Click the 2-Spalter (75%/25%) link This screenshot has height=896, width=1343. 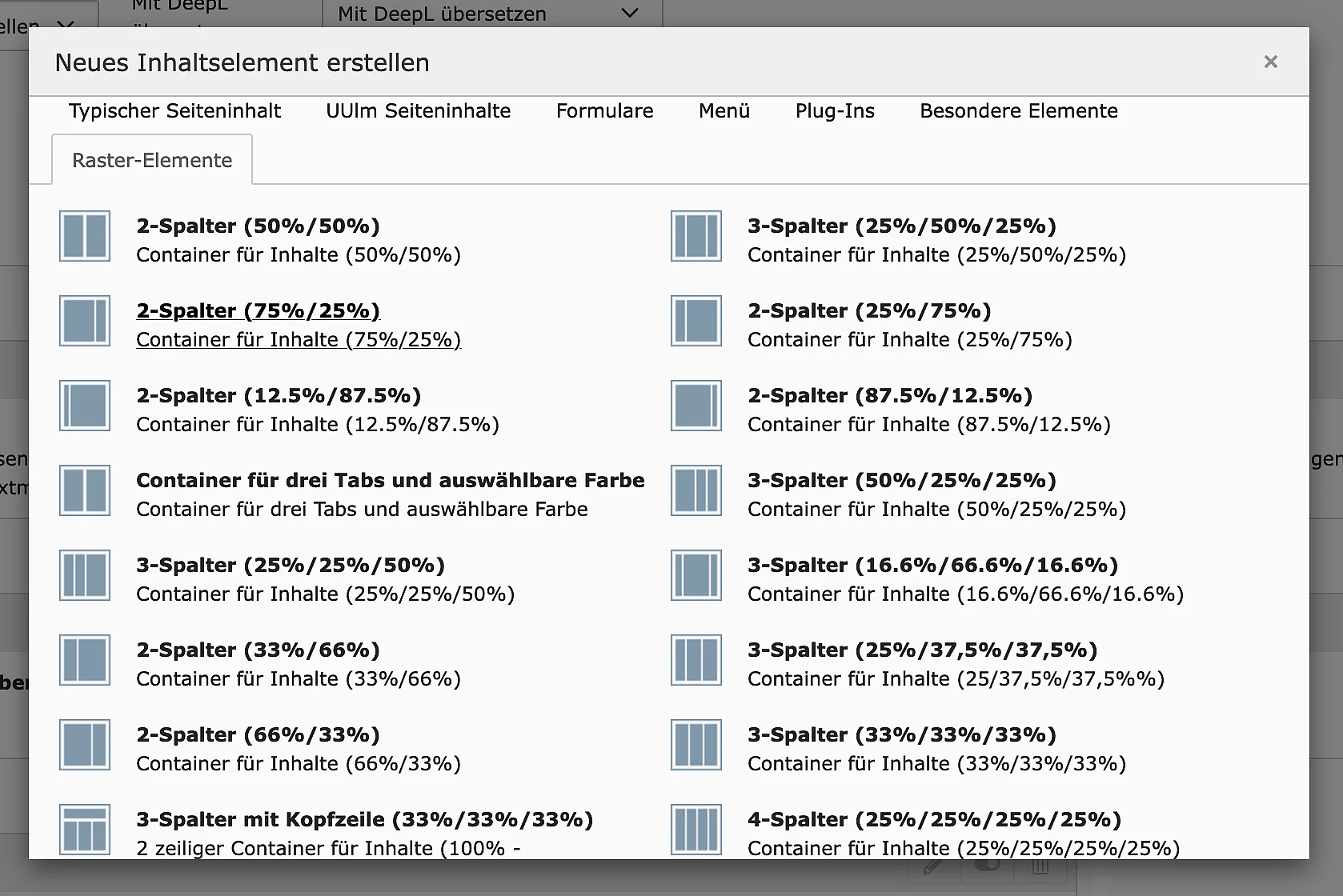[258, 310]
